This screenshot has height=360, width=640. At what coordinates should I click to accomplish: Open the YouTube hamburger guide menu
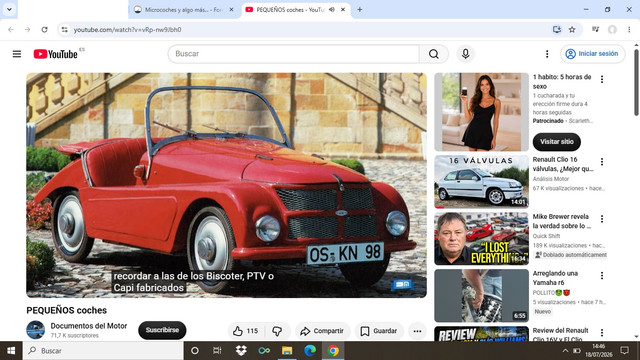[17, 54]
